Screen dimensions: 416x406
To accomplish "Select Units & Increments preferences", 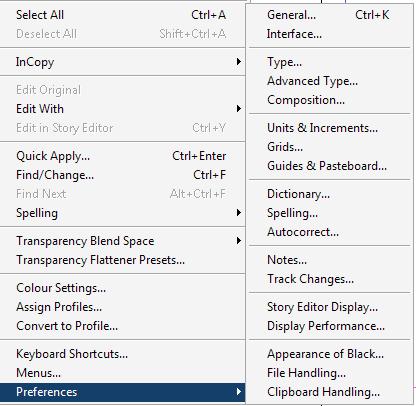I will click(x=329, y=128).
